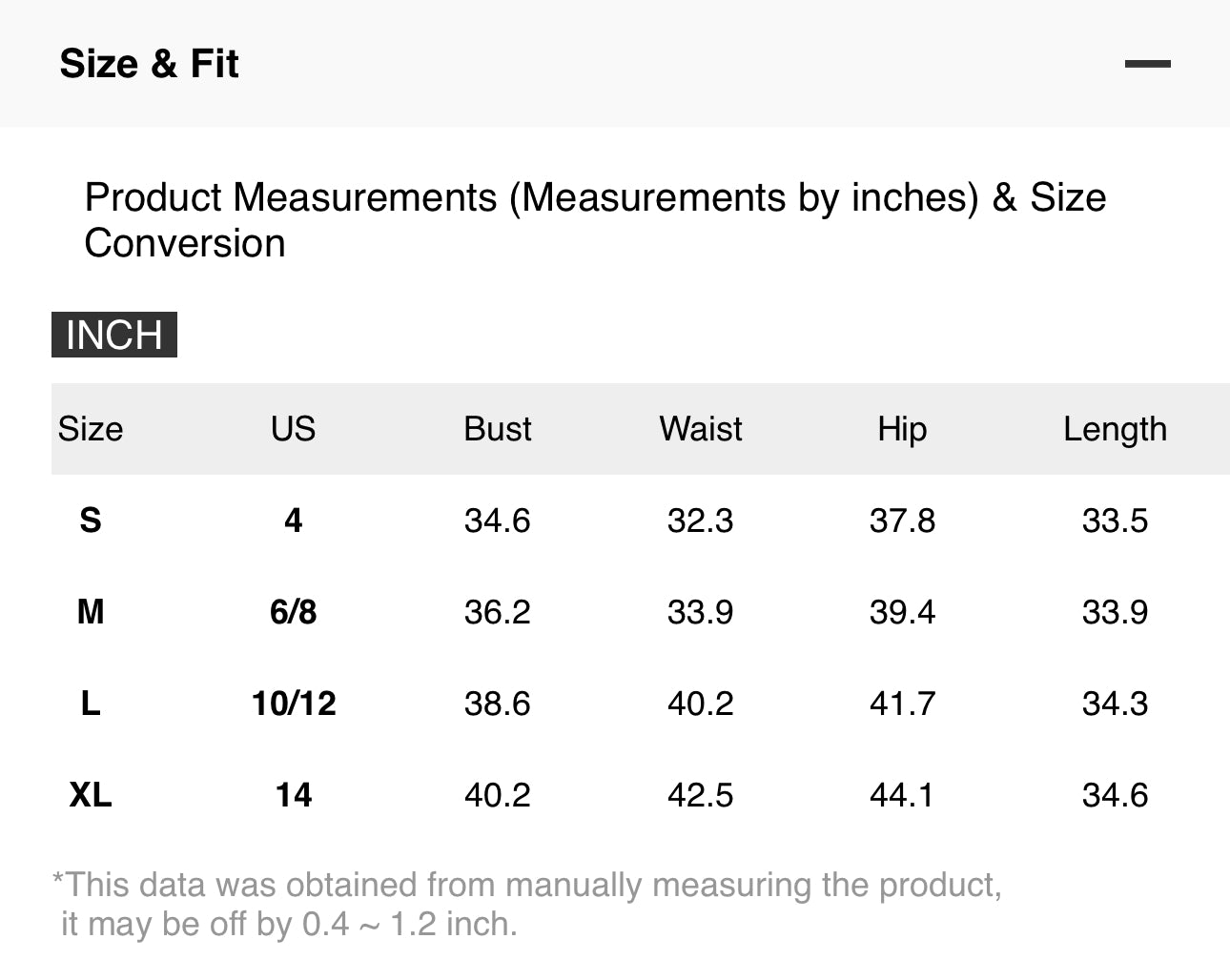Screen dimensions: 1230x980
Task: Click the S bust value 34.6
Action: [498, 521]
